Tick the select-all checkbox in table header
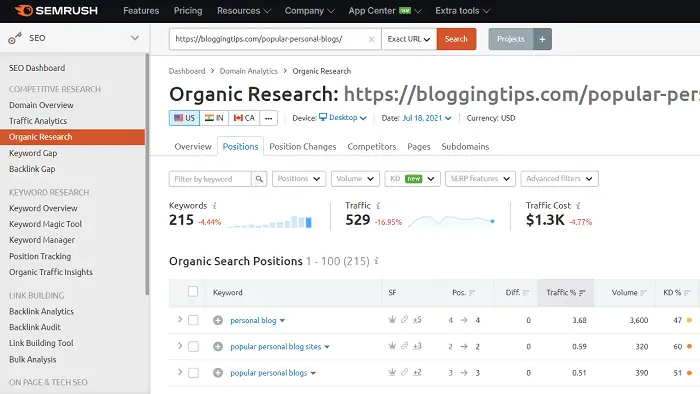The image size is (700, 394). (x=193, y=292)
